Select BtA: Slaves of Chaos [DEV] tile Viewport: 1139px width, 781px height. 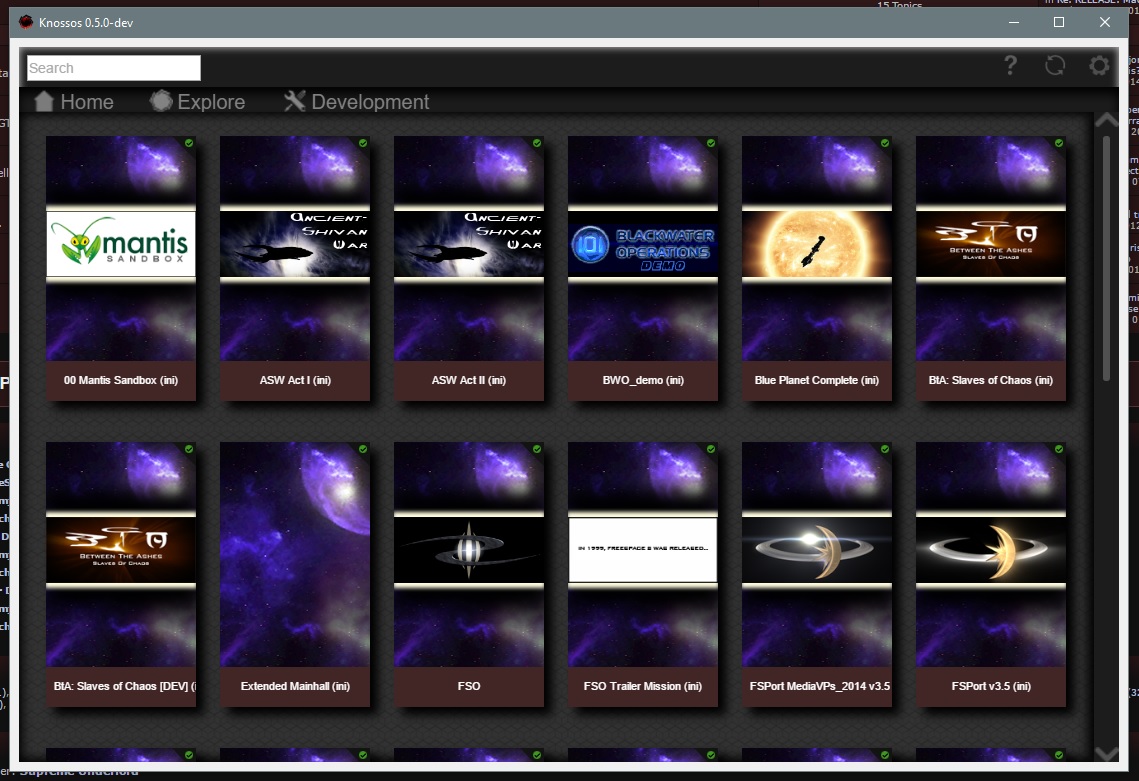(x=121, y=574)
